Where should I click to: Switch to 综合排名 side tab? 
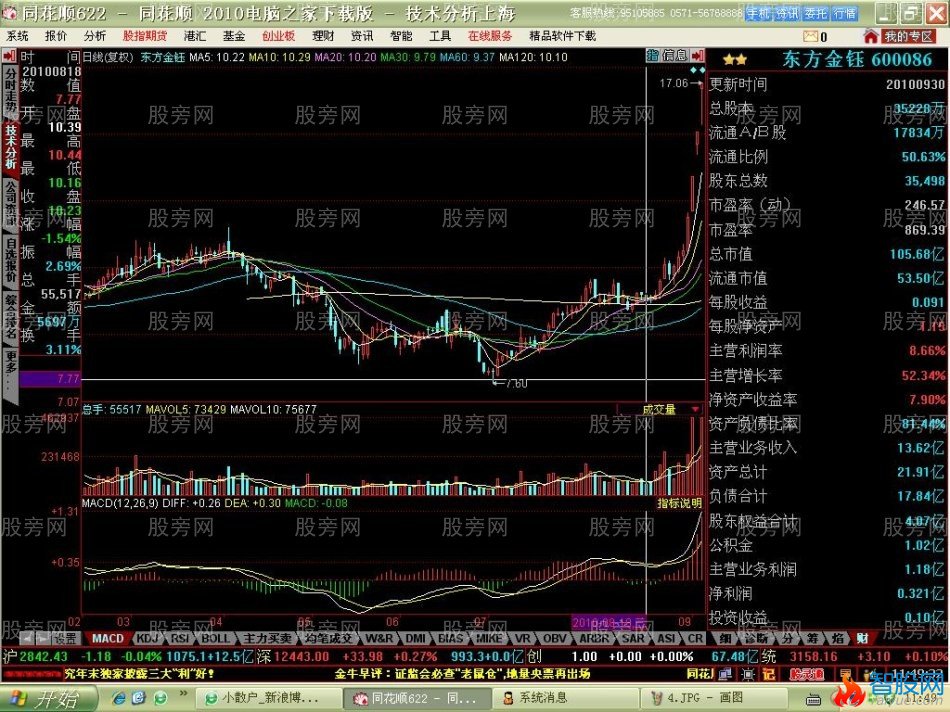tap(10, 317)
